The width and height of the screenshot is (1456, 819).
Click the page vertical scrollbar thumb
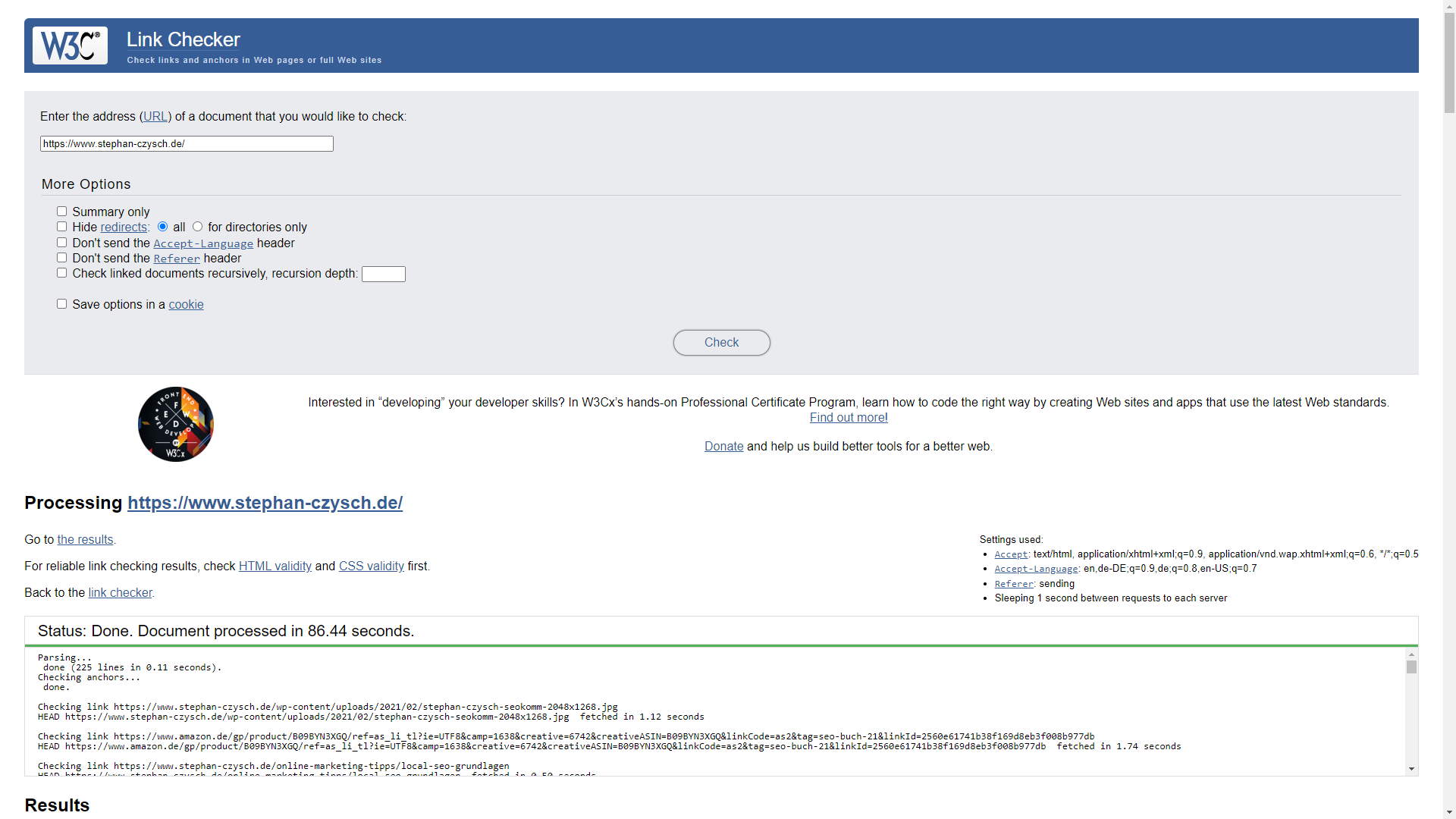coord(1449,63)
